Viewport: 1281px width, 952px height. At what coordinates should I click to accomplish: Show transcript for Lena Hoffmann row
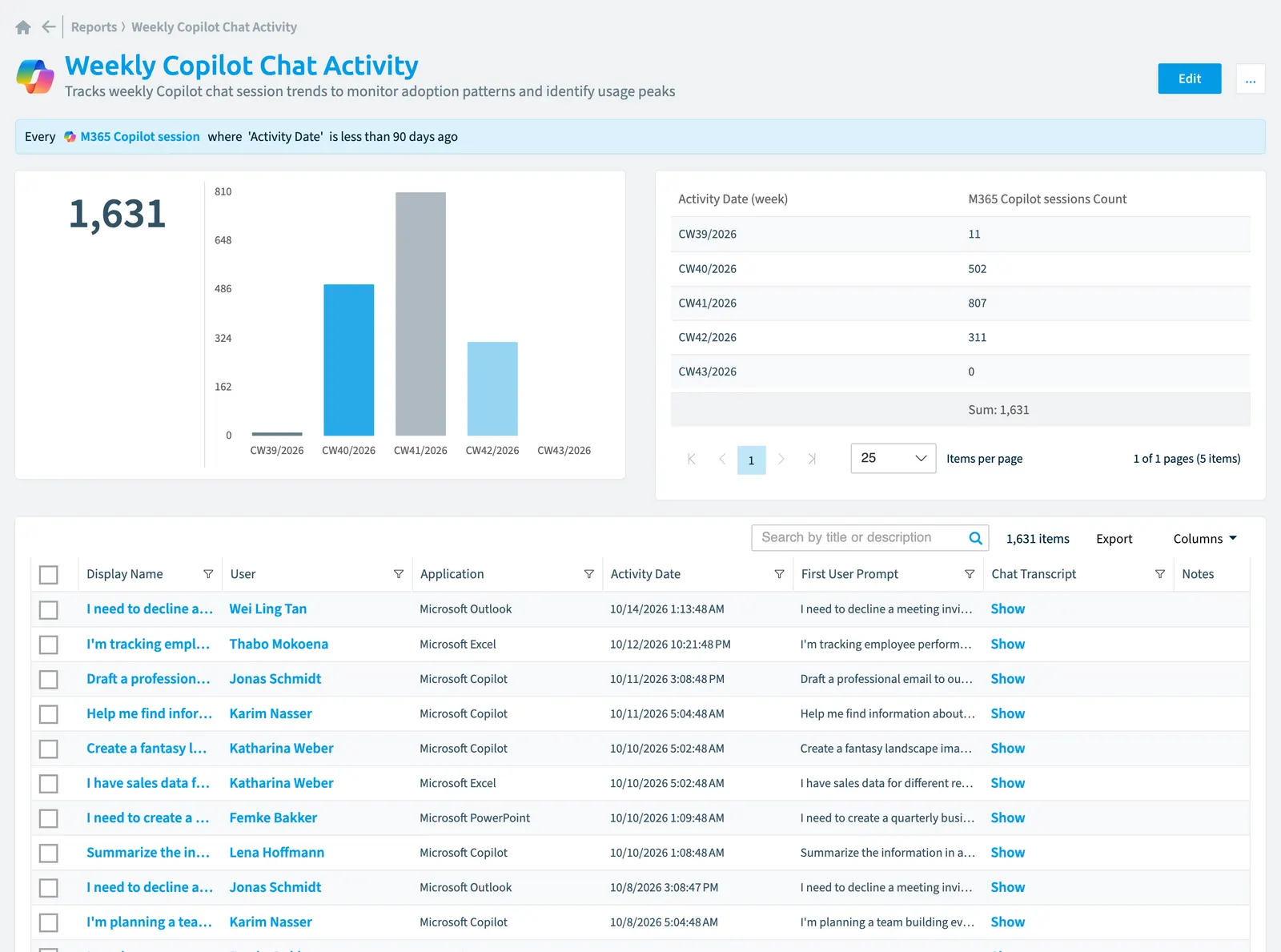[x=1007, y=853]
